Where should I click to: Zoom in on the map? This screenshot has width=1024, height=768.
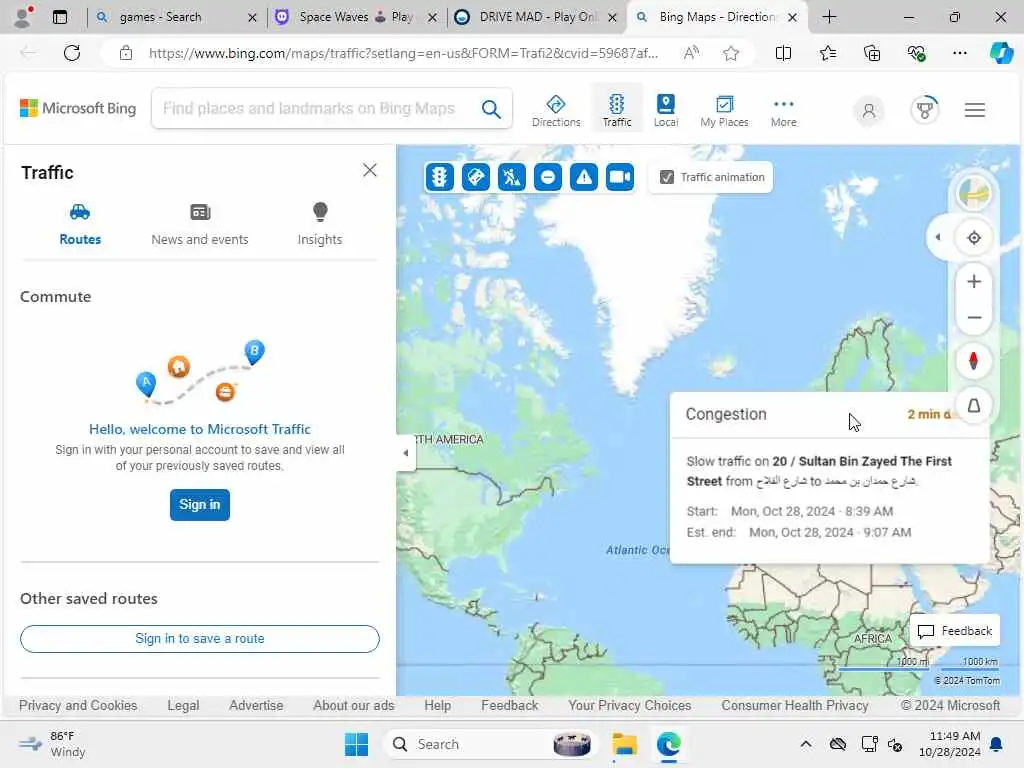[973, 281]
